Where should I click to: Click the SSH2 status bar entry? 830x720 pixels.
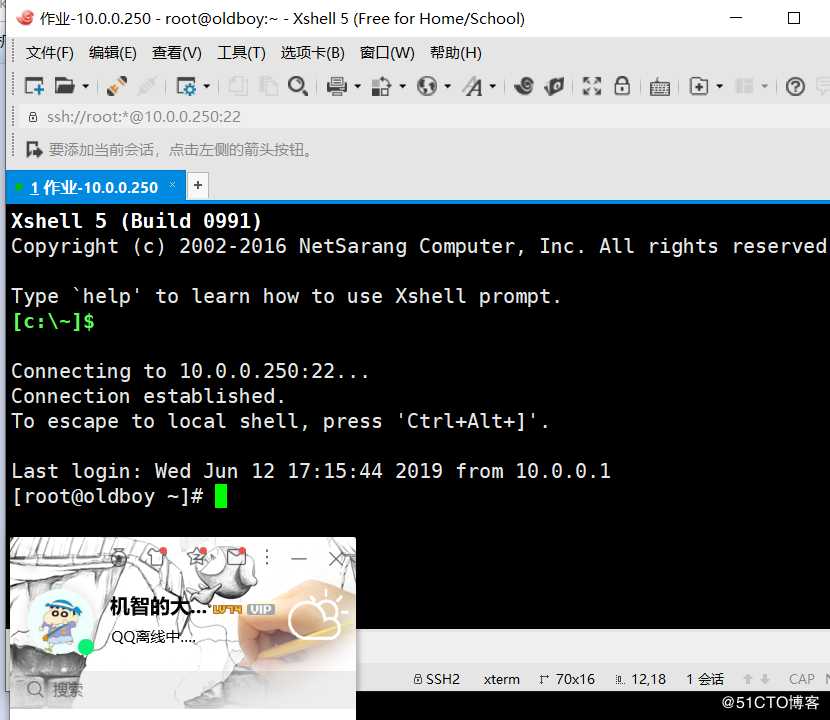coord(437,679)
